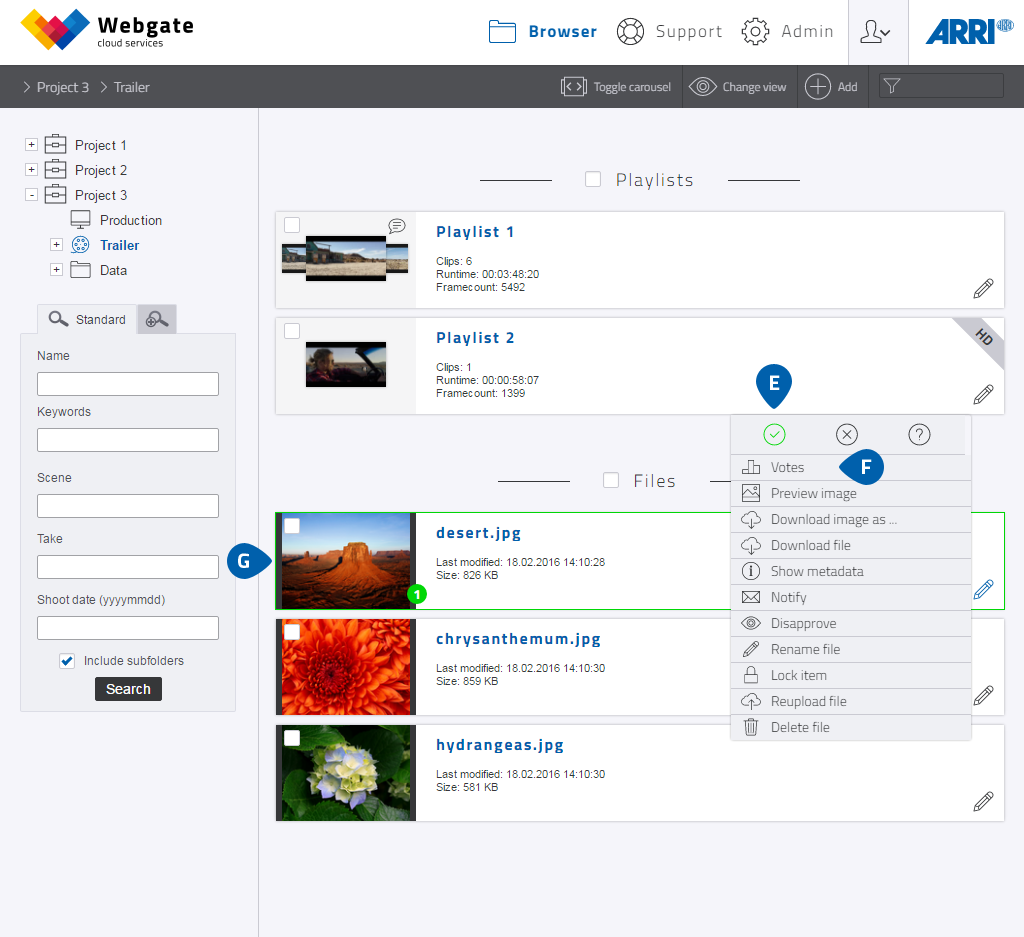Click the Shoot date field
1024x937 pixels.
(x=128, y=628)
